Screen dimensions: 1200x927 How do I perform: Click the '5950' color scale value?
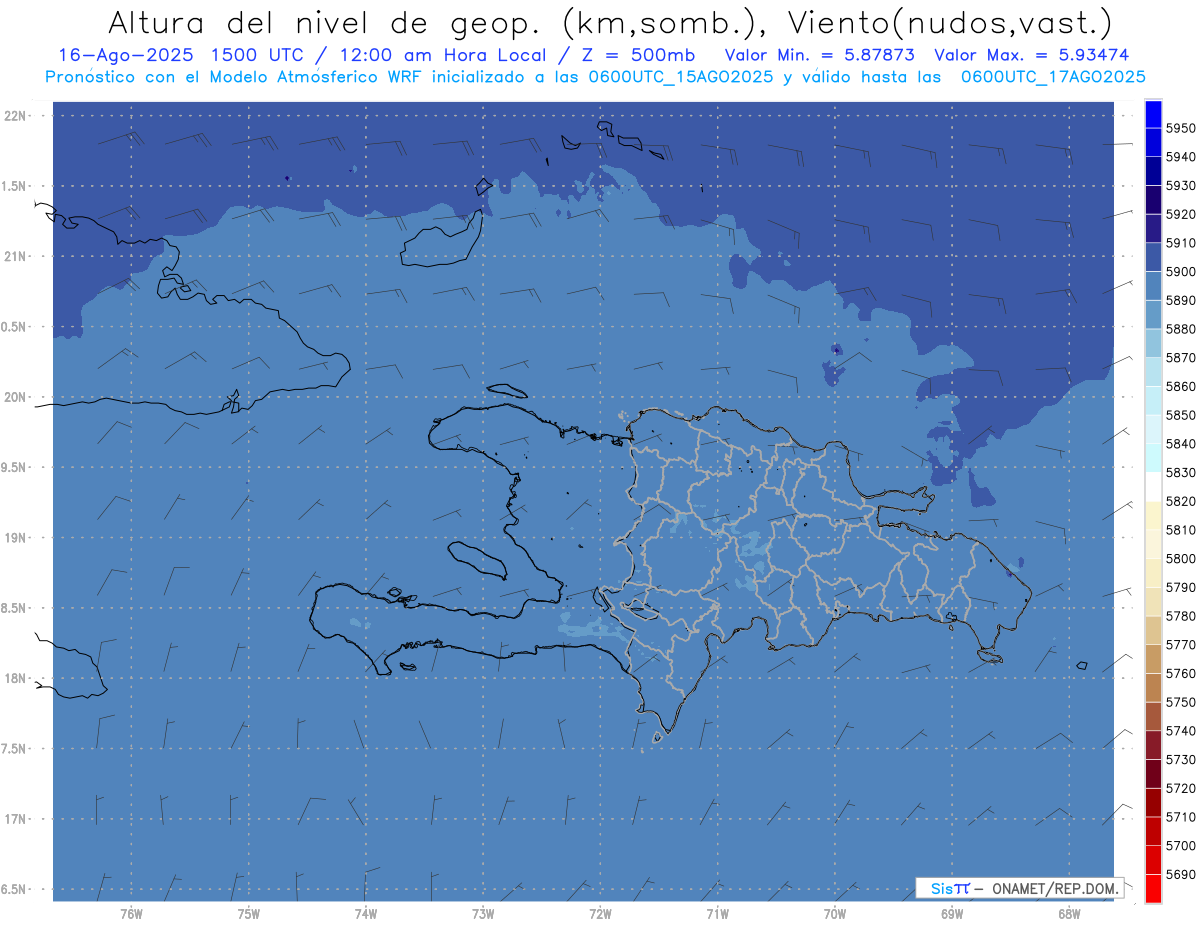1180,128
